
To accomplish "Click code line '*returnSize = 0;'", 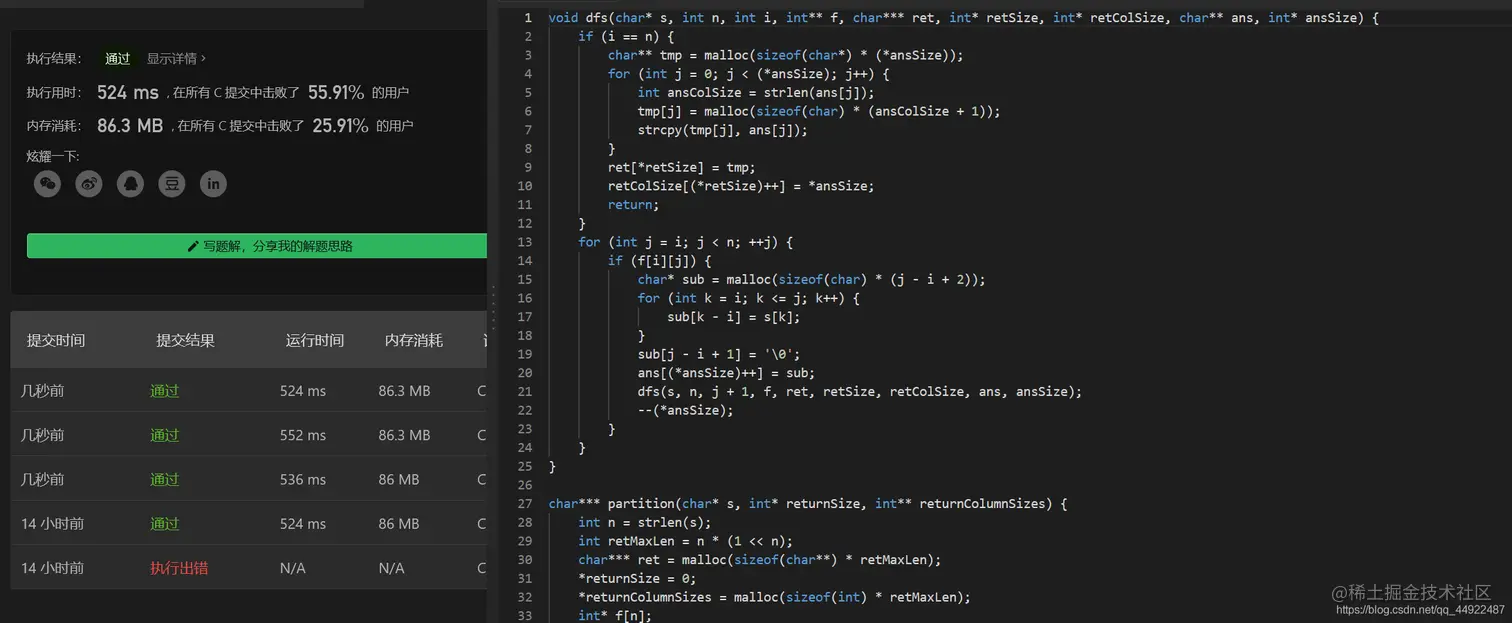I will [637, 578].
